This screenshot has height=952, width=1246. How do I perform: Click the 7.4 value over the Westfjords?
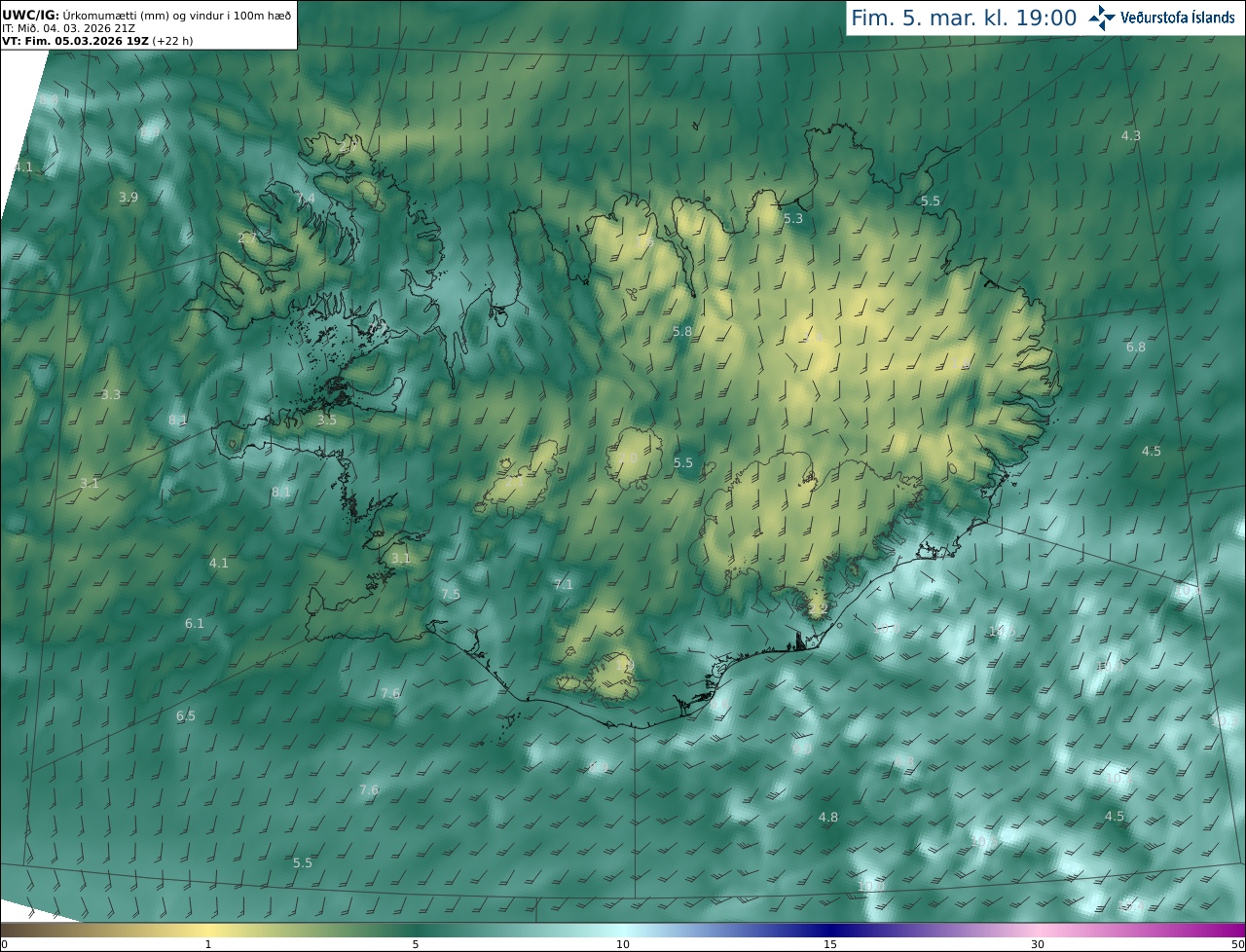(x=306, y=199)
